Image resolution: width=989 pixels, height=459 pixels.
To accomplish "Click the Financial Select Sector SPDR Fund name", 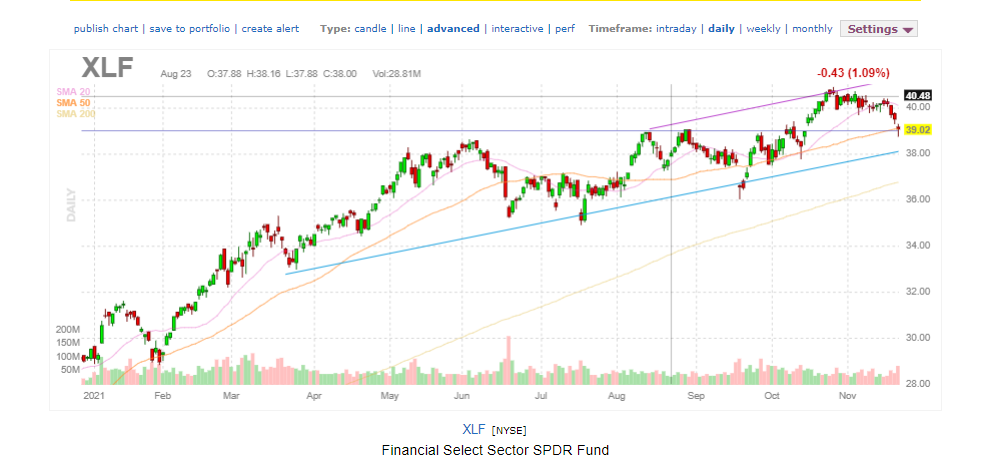I will click(495, 450).
